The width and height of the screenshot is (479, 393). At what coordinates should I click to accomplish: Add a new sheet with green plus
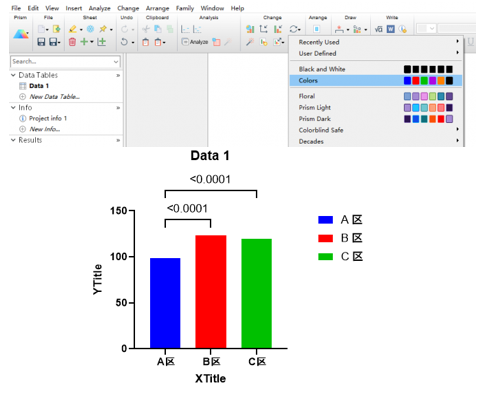pos(84,42)
